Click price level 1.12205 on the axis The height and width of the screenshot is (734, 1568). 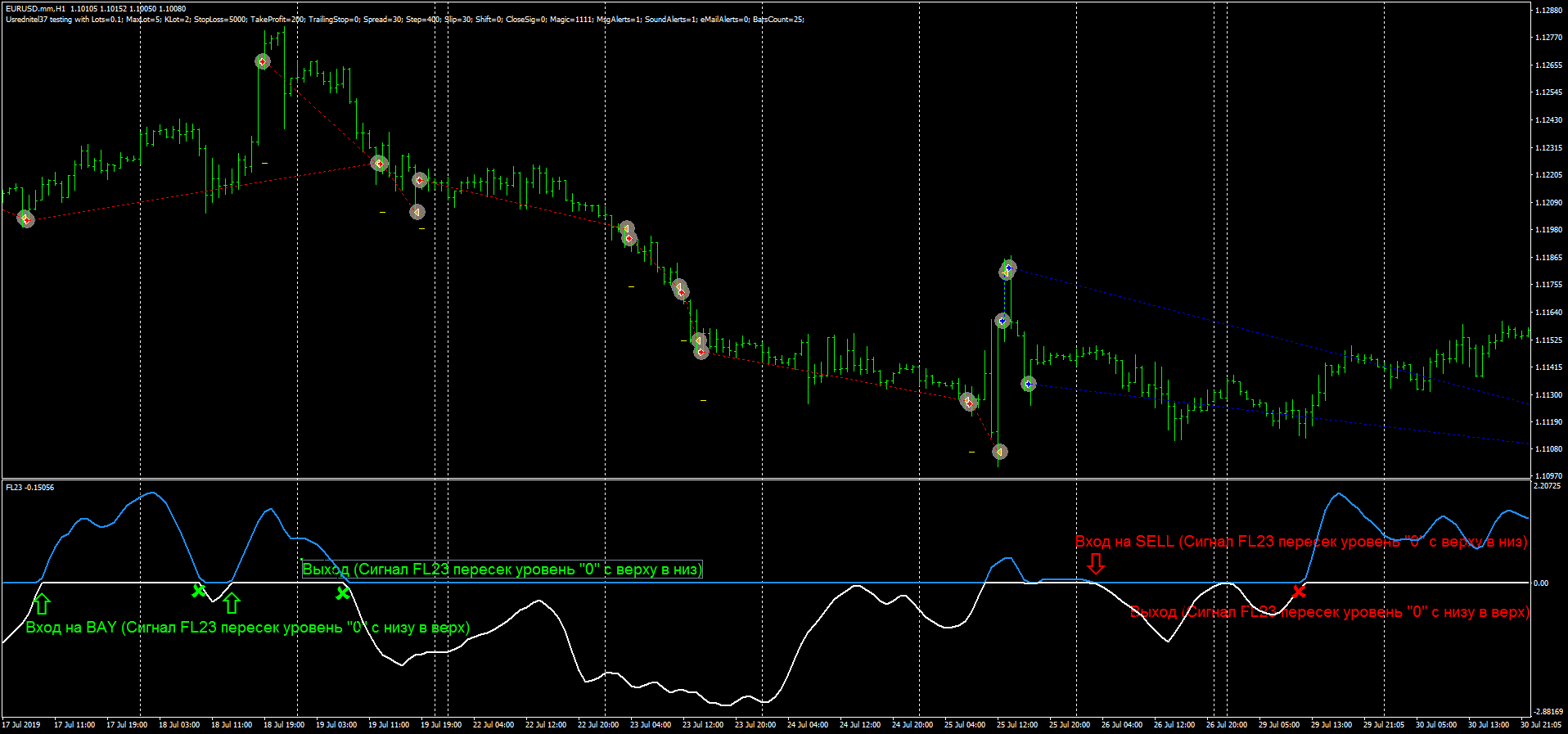pyautogui.click(x=1549, y=175)
